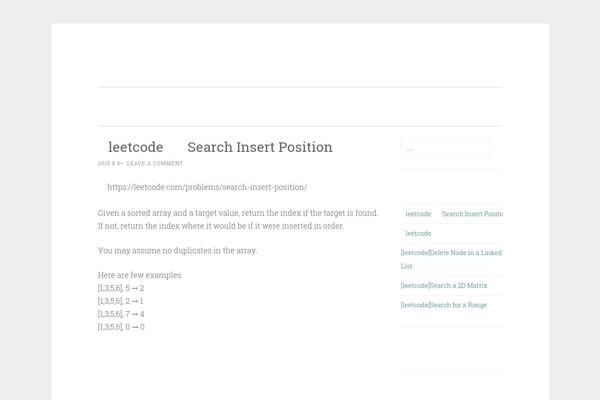Open the sidebar Search Insert Position post
Image resolution: width=600 pixels, height=400 pixels.
point(452,214)
